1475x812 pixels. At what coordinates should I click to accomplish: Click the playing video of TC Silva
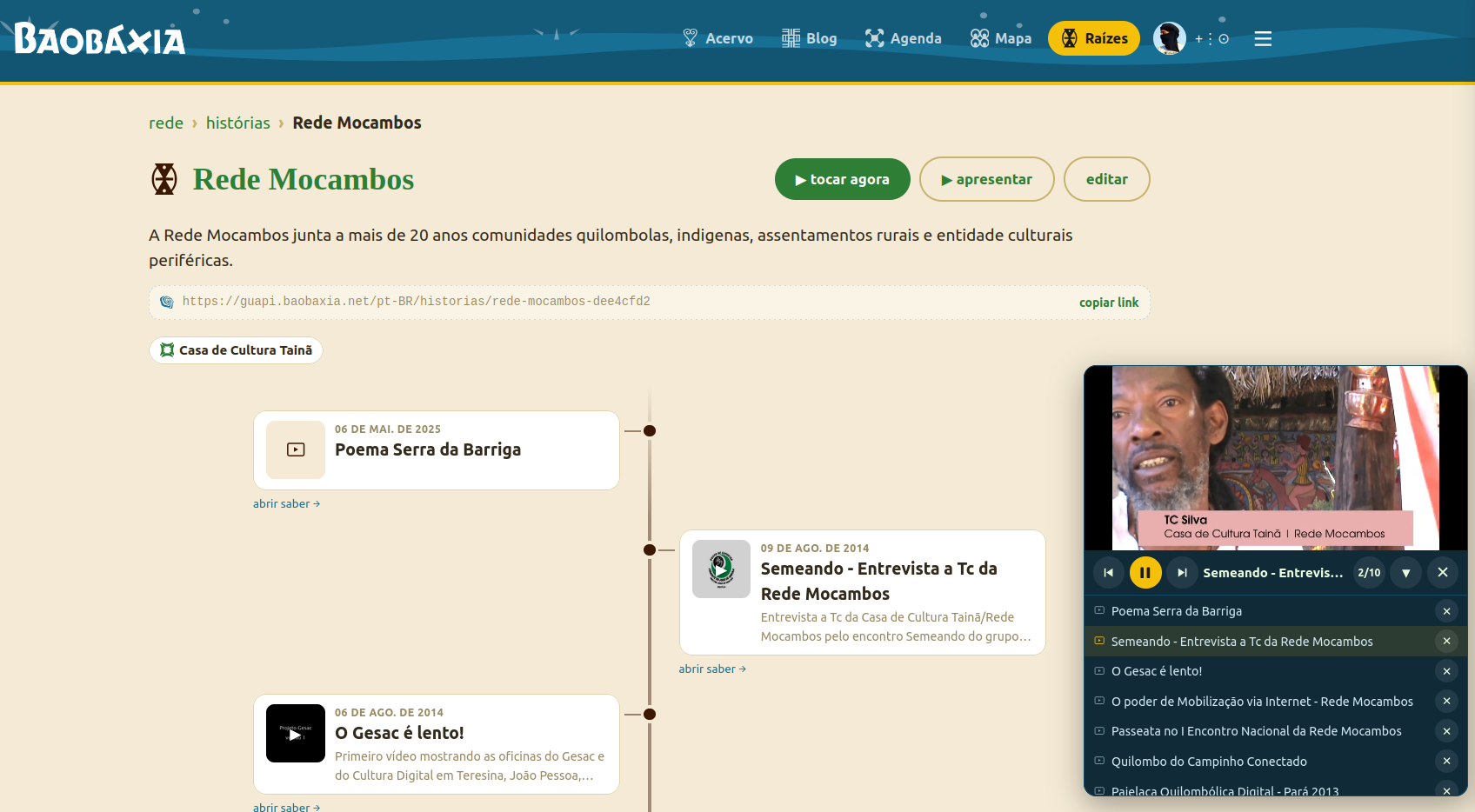(x=1276, y=458)
